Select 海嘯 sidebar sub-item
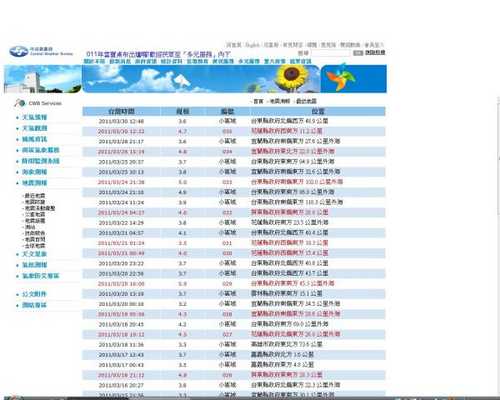The image size is (500, 400). (x=30, y=227)
